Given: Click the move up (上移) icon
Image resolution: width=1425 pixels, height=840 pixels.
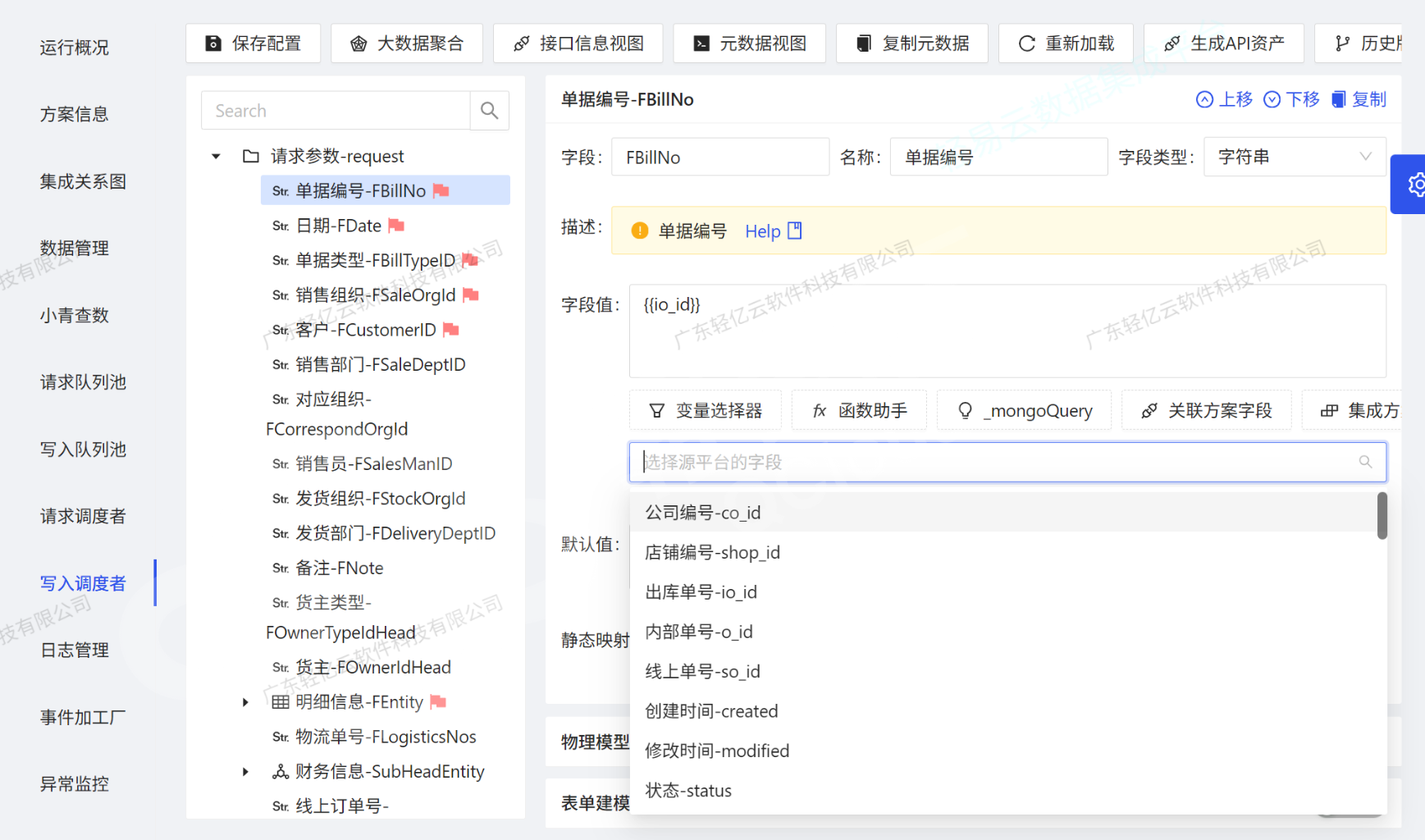Looking at the screenshot, I should [1204, 99].
